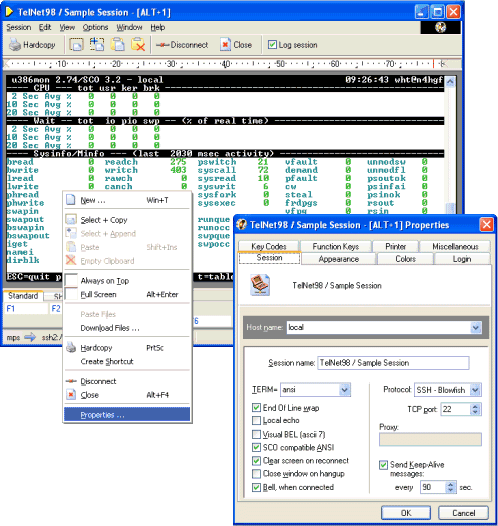Viewport: 498px width, 526px height.
Task: Click the Close icon in context menu
Action: (71, 394)
